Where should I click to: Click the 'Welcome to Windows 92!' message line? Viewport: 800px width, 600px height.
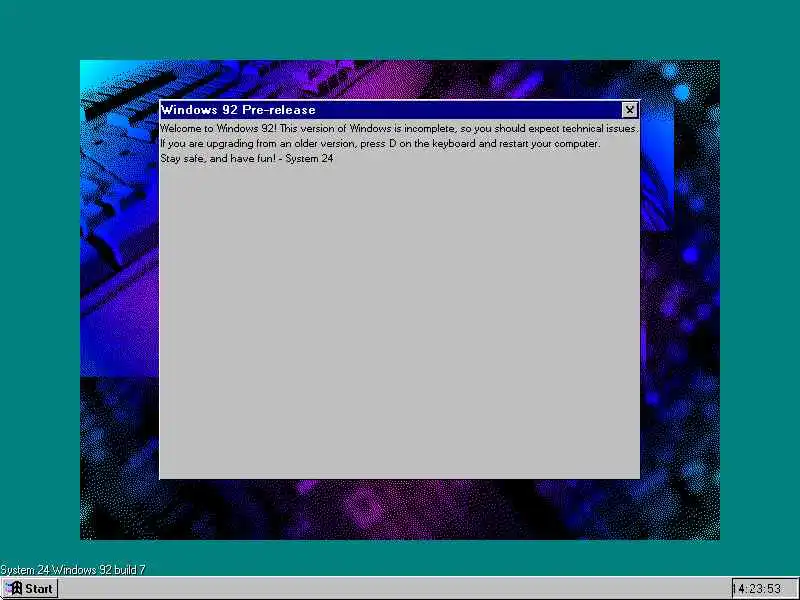tap(399, 129)
